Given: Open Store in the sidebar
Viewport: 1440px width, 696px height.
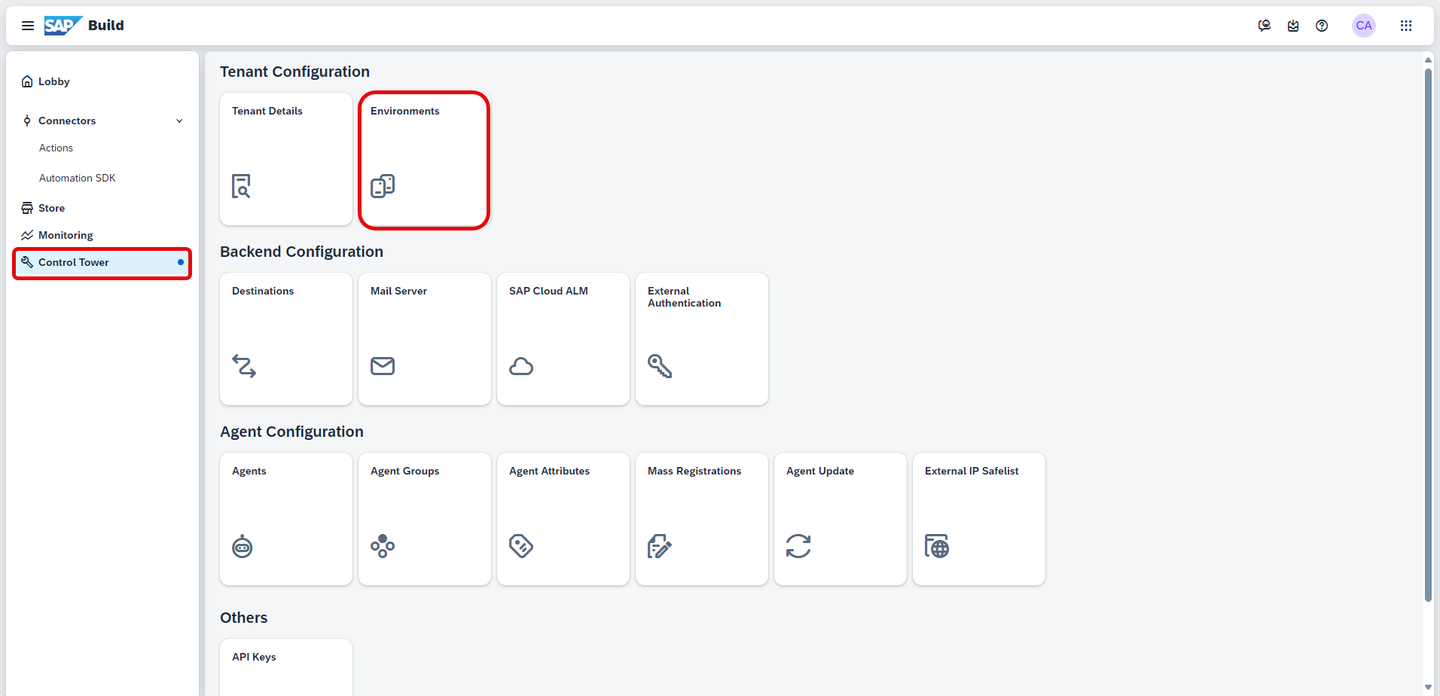Looking at the screenshot, I should pos(102,208).
